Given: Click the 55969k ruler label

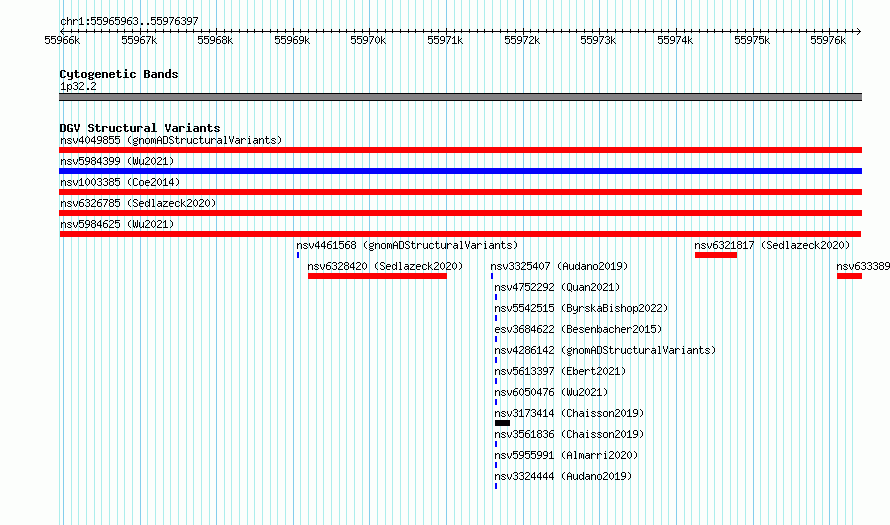Looking at the screenshot, I should 292,40.
